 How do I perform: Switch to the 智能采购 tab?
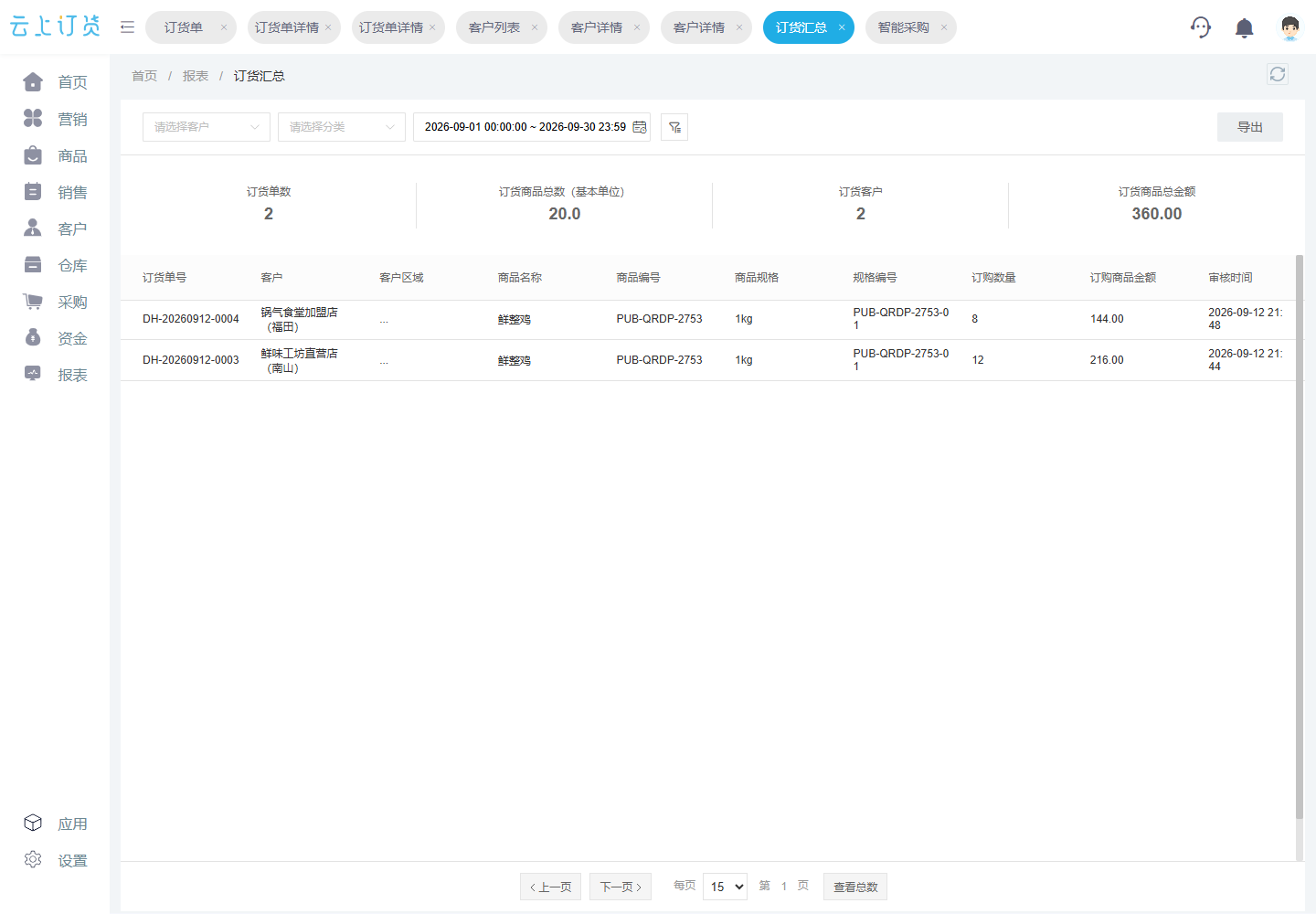[x=904, y=27]
